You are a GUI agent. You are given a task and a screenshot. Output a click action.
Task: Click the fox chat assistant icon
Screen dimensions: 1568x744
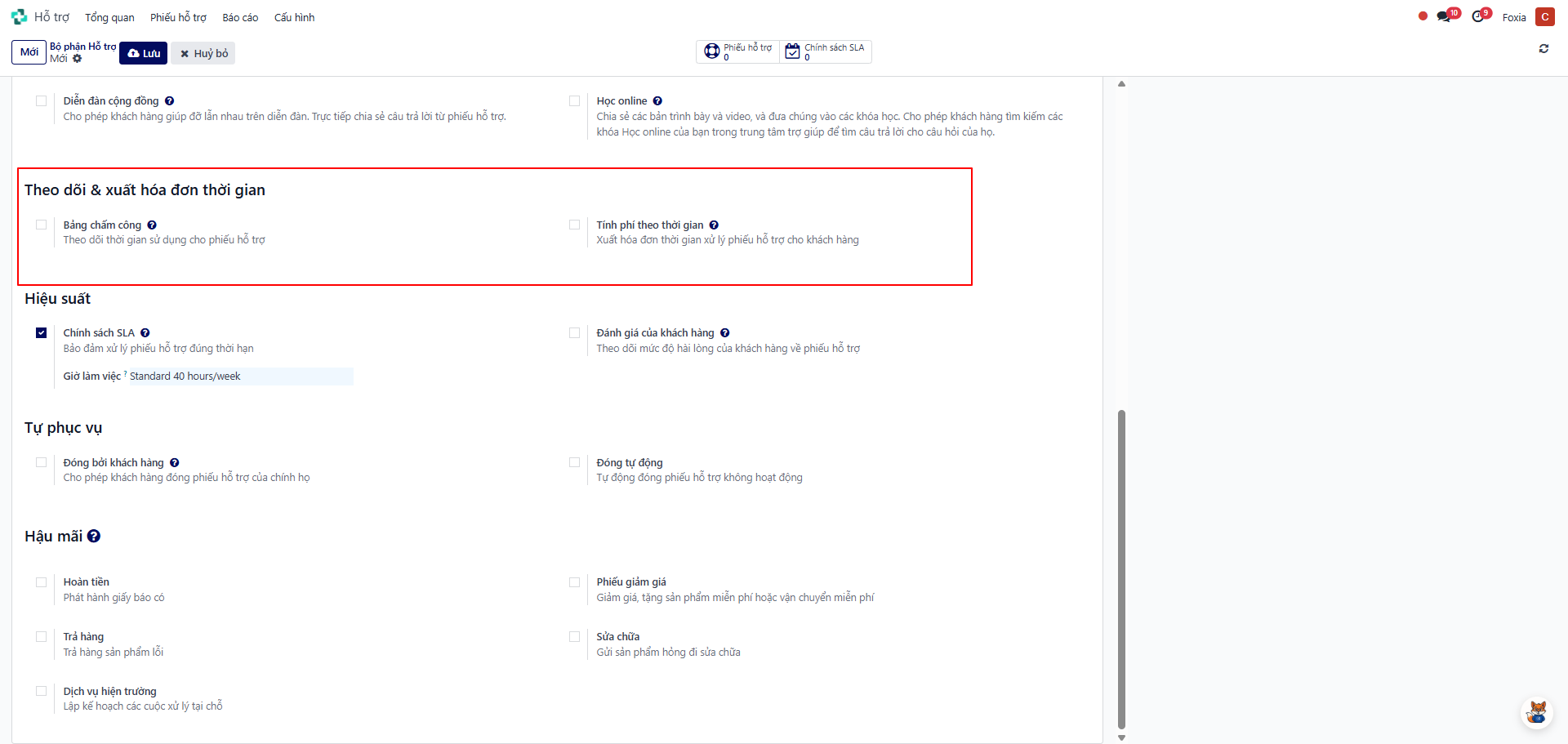point(1536,712)
